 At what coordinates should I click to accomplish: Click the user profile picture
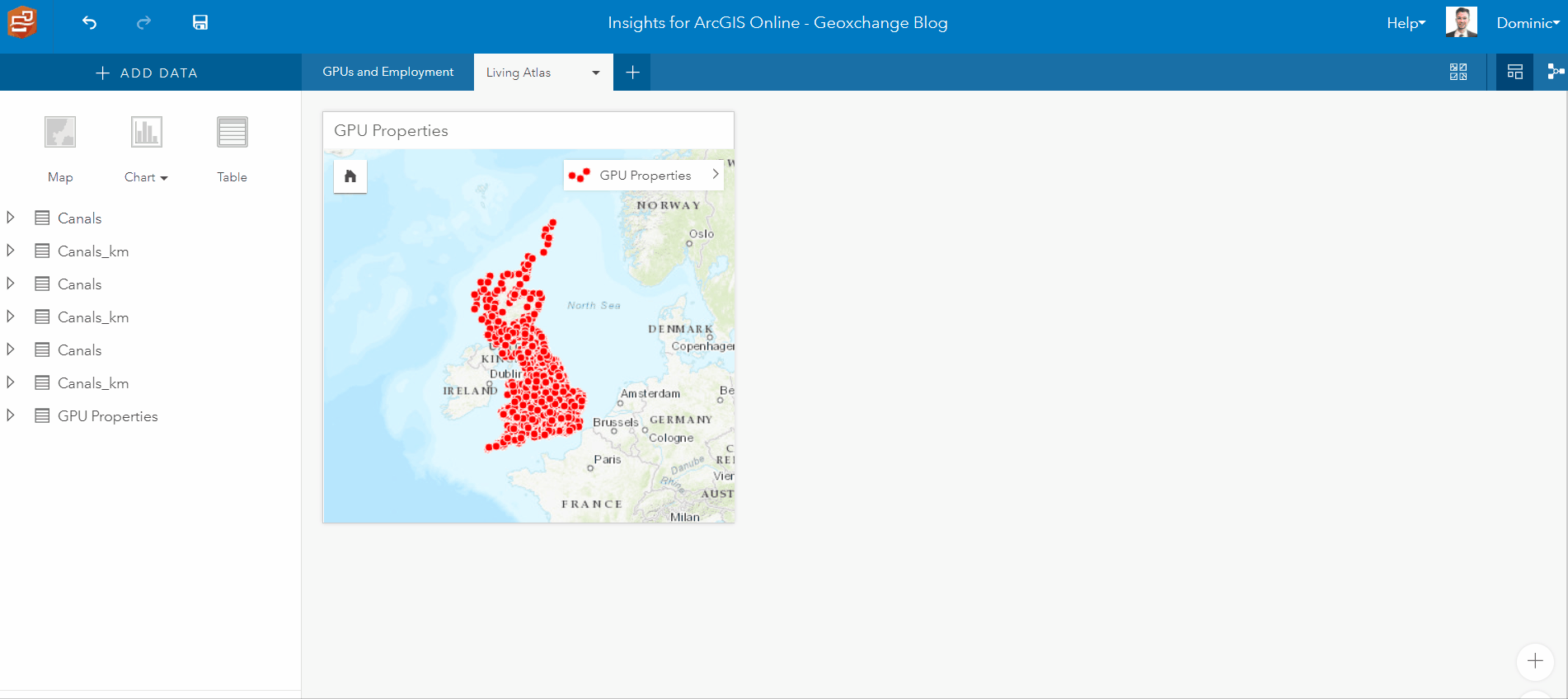click(x=1461, y=22)
